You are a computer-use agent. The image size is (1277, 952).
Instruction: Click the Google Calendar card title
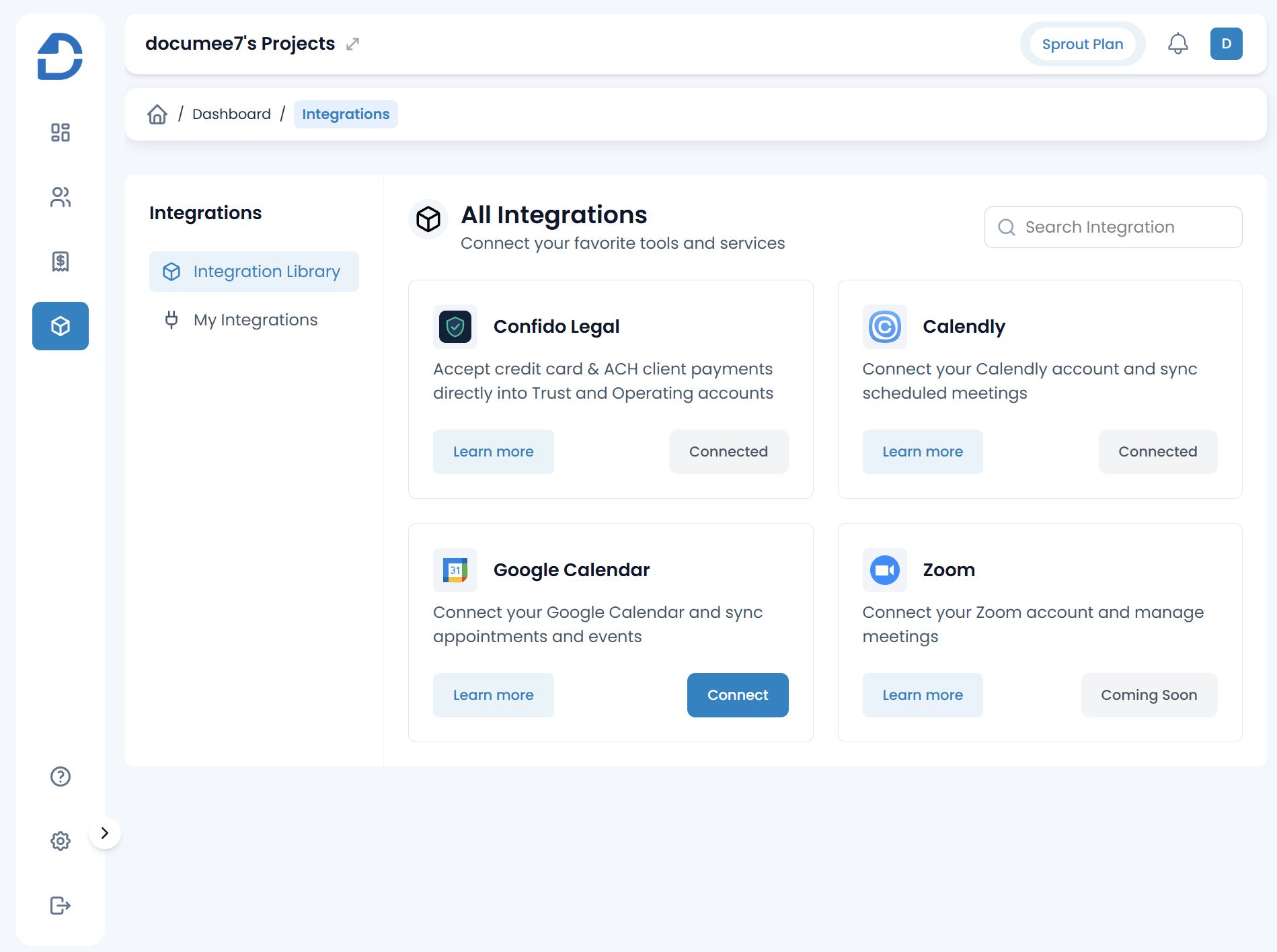[x=572, y=570]
